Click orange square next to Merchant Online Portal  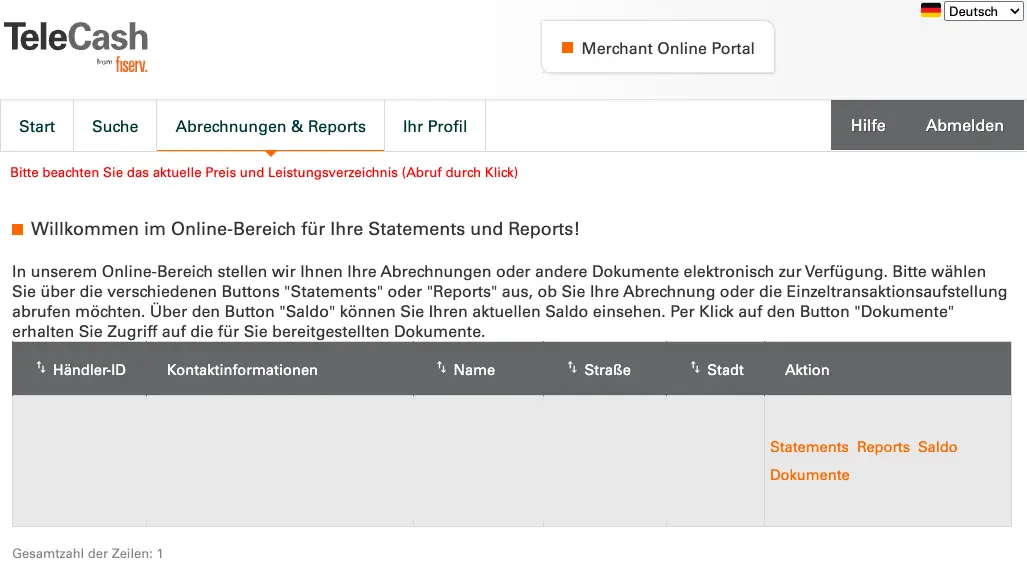coord(567,48)
